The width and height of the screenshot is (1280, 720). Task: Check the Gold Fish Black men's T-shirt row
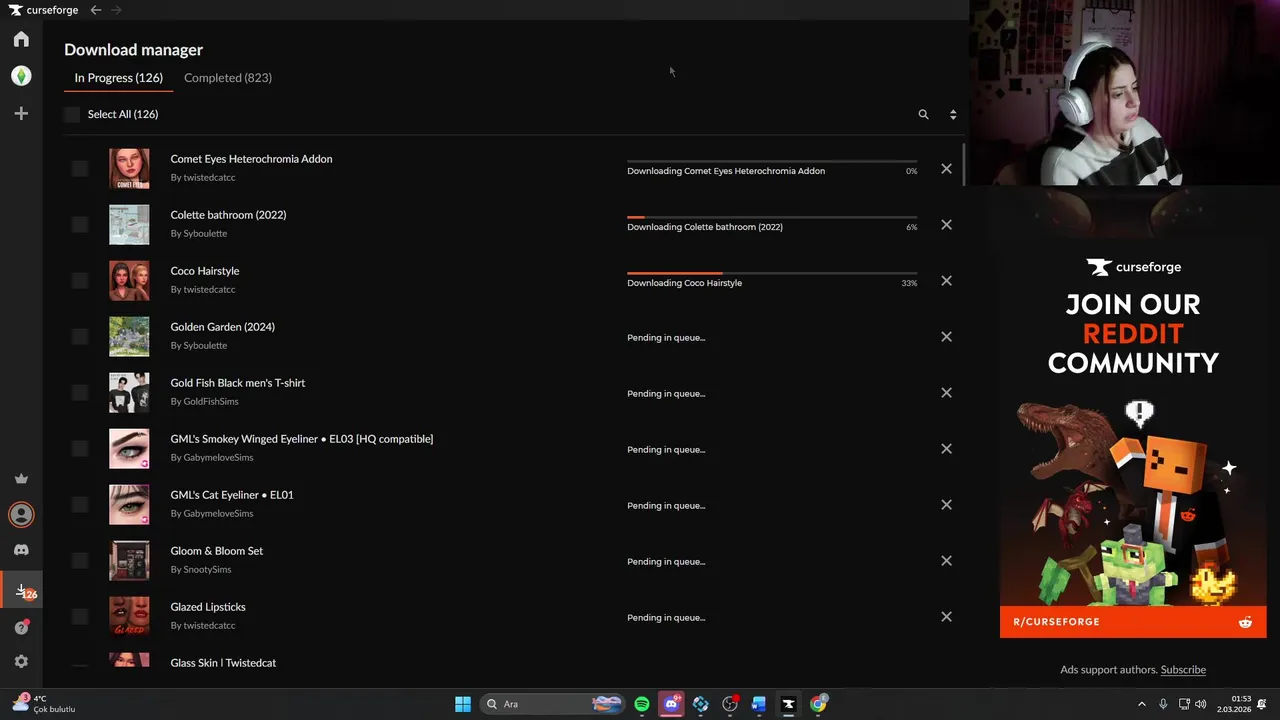click(80, 393)
